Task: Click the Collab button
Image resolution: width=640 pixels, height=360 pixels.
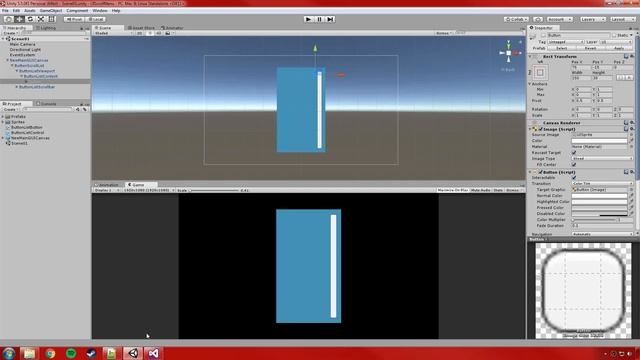Action: [516, 19]
